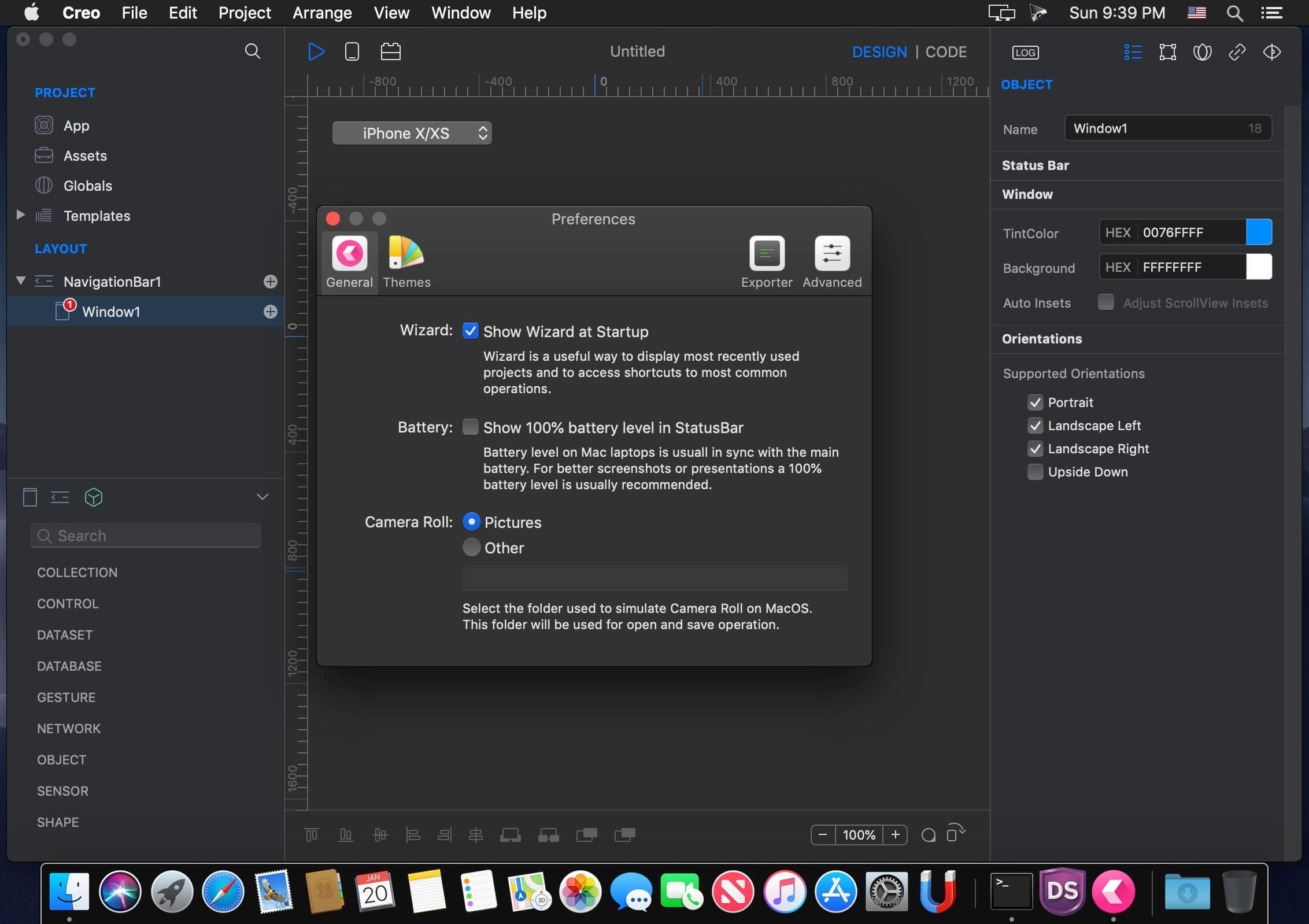Click the blue TintColor swatch
1309x924 pixels.
click(1259, 232)
